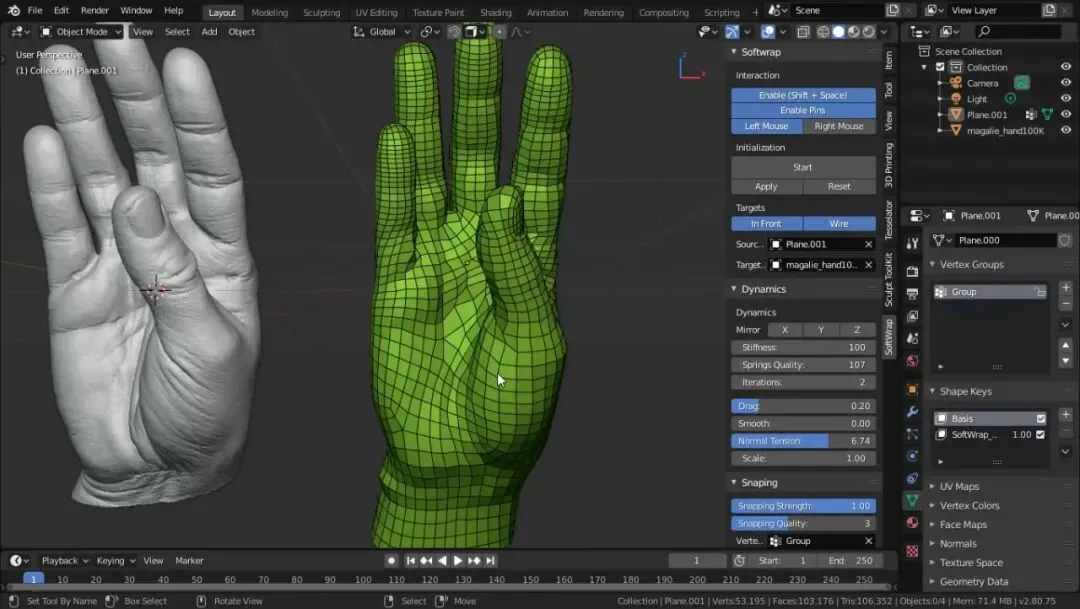Toggle X-ray display in viewport header
This screenshot has height=609, width=1080.
[803, 32]
